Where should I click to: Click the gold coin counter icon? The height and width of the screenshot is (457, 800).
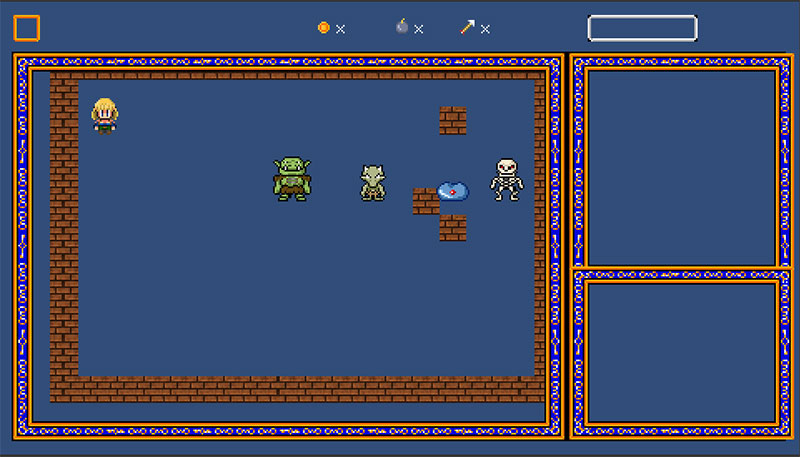[323, 28]
